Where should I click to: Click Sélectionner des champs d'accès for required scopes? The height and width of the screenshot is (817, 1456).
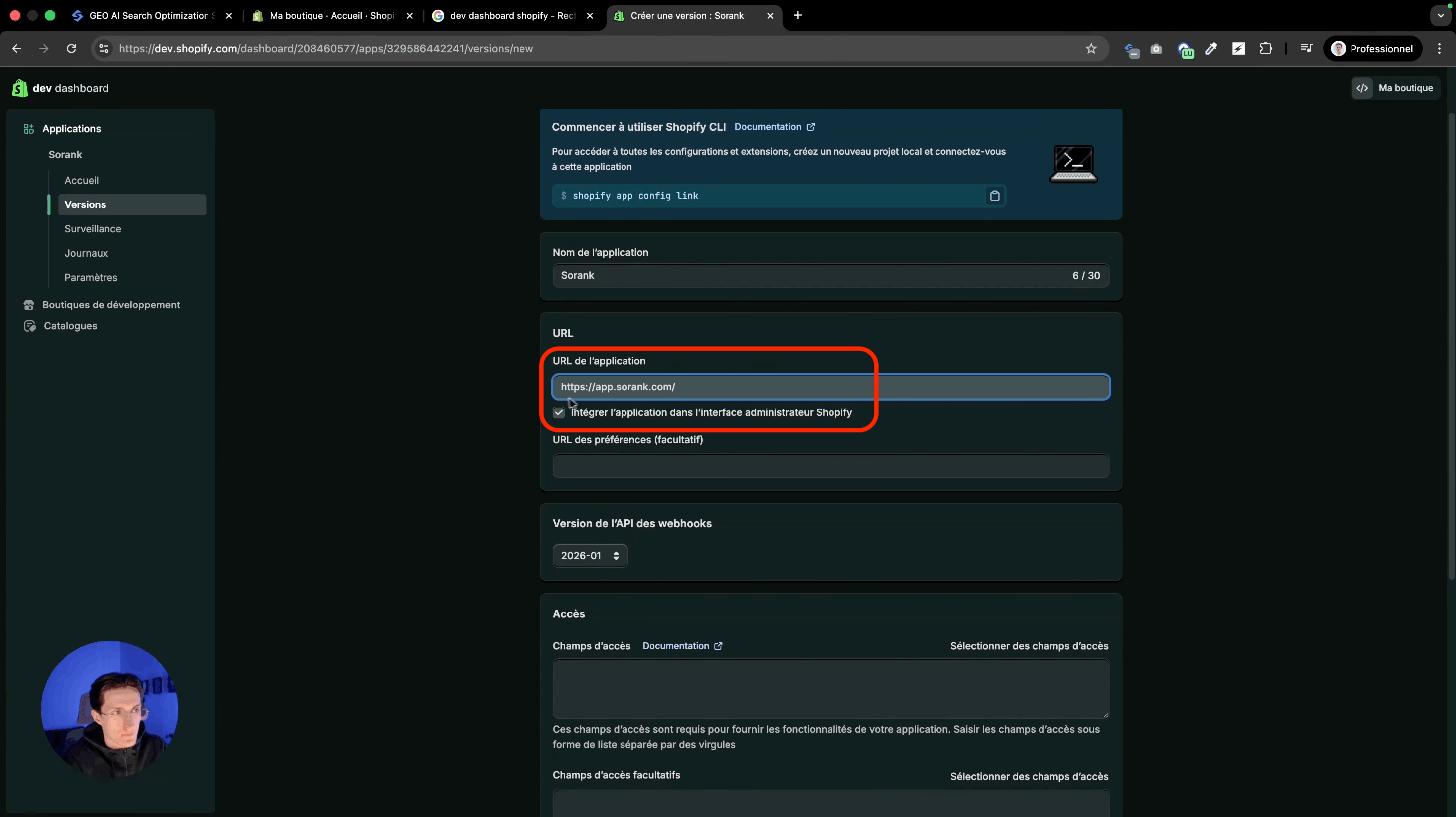pyautogui.click(x=1029, y=646)
